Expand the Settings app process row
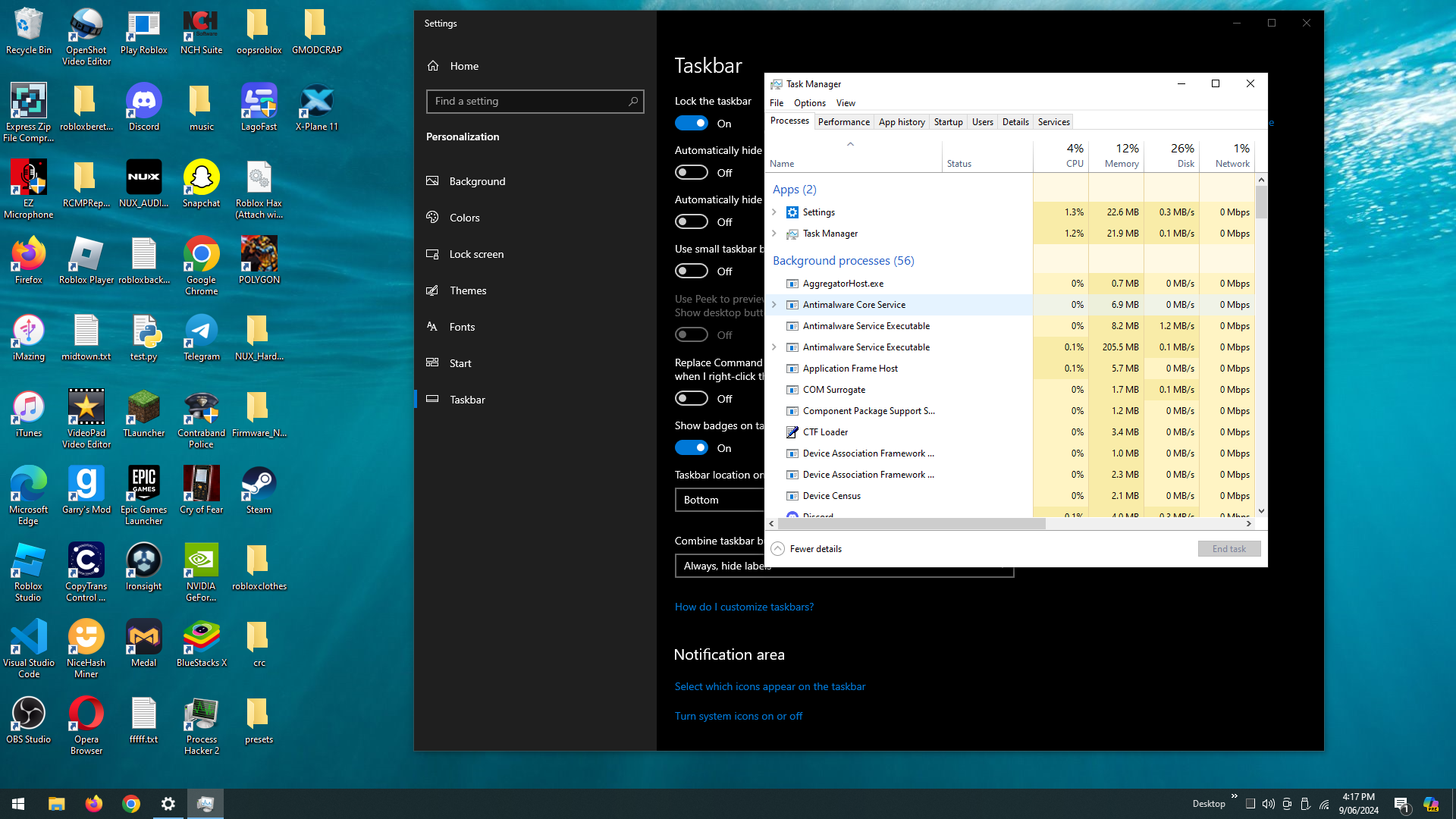Viewport: 1456px width, 819px height. pos(774,212)
